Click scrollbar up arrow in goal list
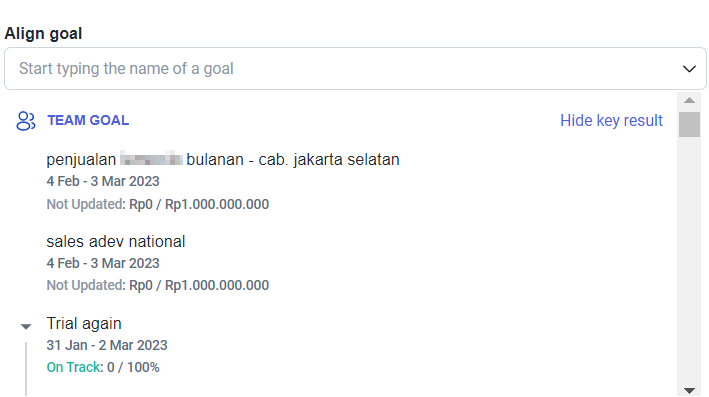Viewport: 709px width, 397px height. tap(689, 100)
